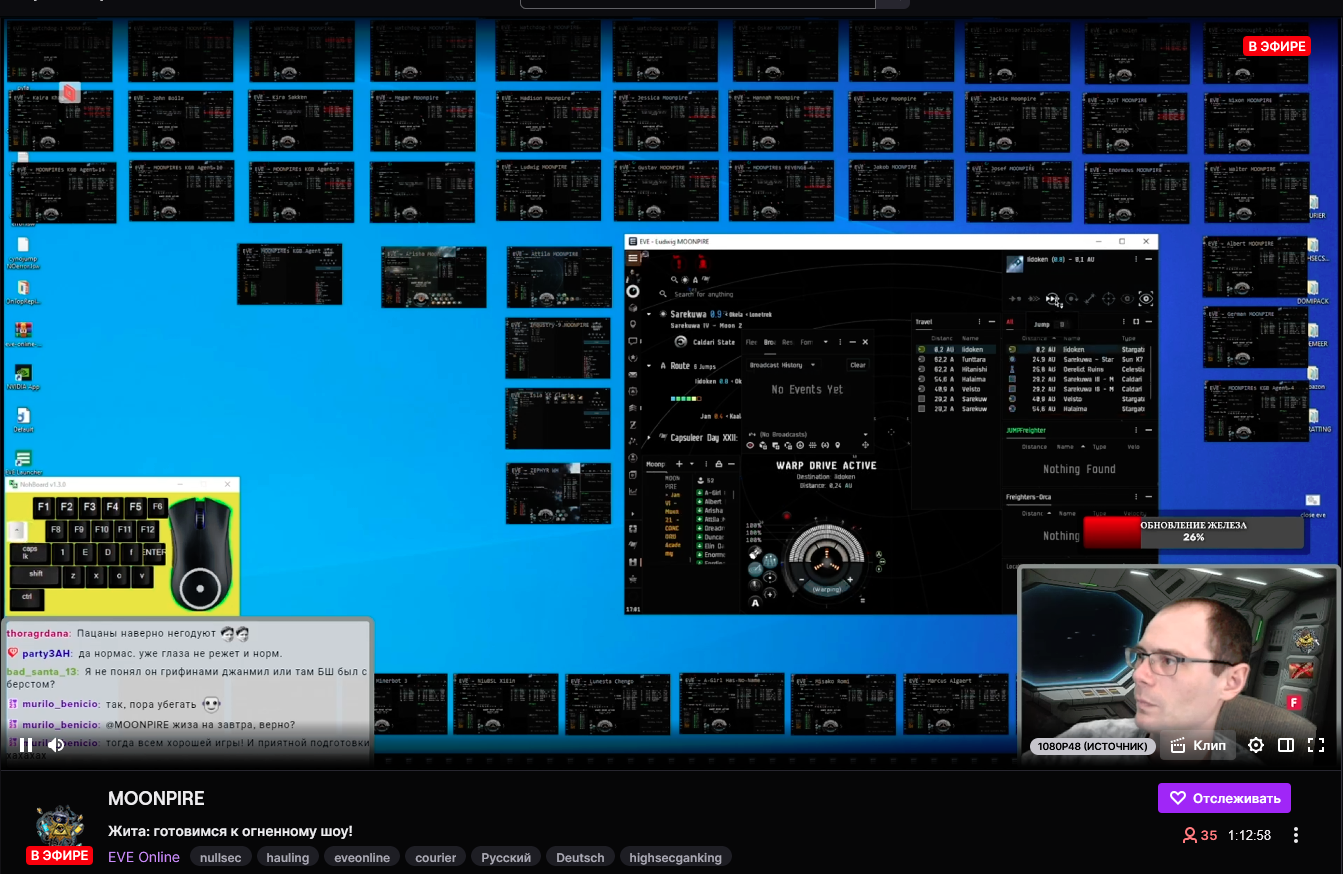
Task: Open the EVE Launcher desktop icon
Action: point(24,458)
